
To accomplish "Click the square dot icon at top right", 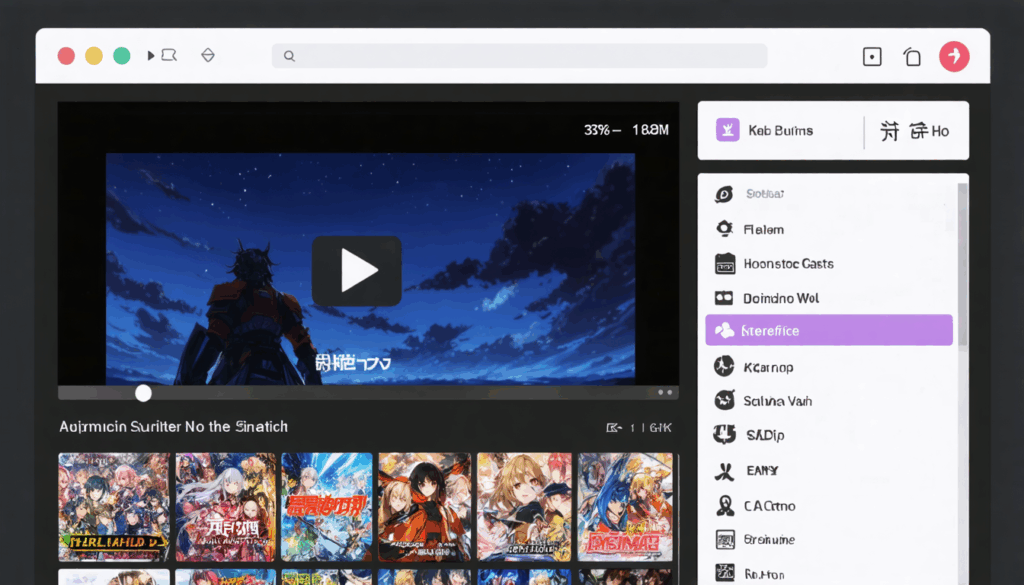I will pyautogui.click(x=872, y=57).
